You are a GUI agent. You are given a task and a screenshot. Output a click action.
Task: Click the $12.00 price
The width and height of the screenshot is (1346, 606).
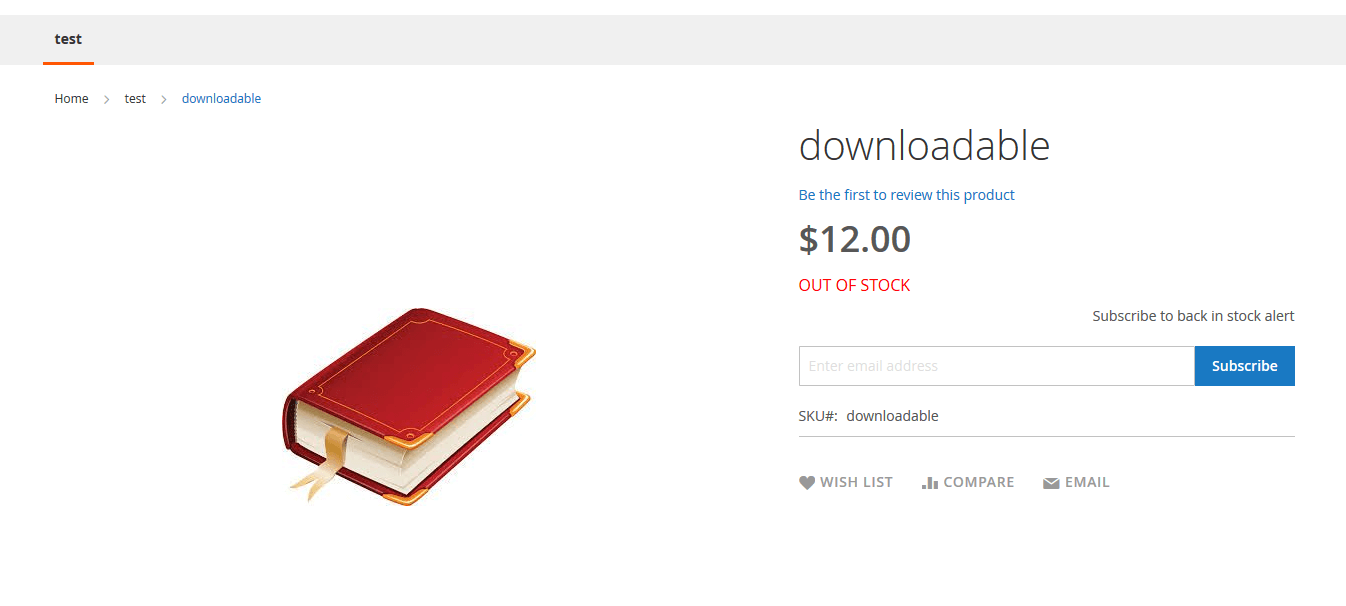(855, 240)
